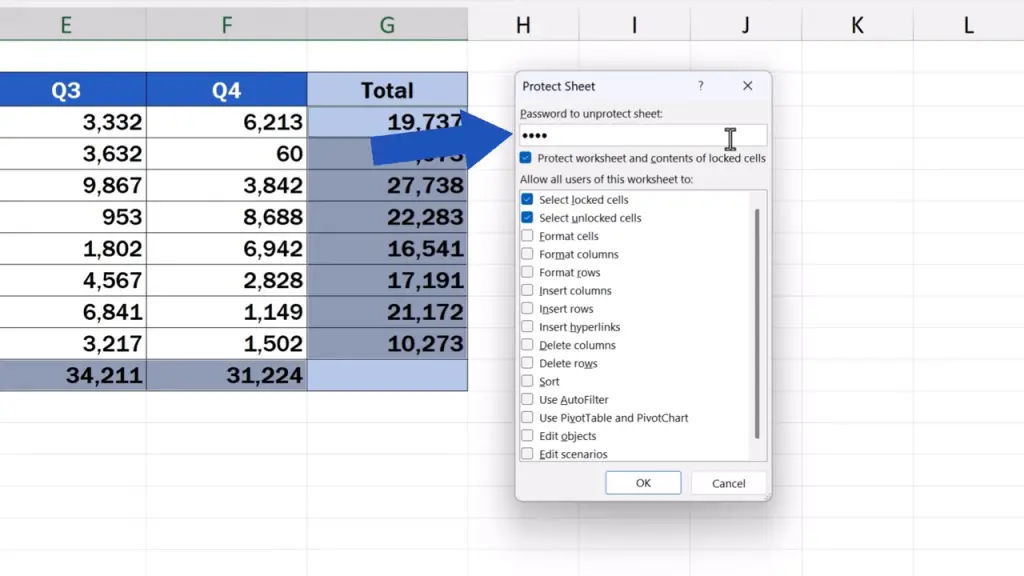Screen dimensions: 1024x576
Task: Enable Use AutoFilter checkbox
Action: pos(528,400)
